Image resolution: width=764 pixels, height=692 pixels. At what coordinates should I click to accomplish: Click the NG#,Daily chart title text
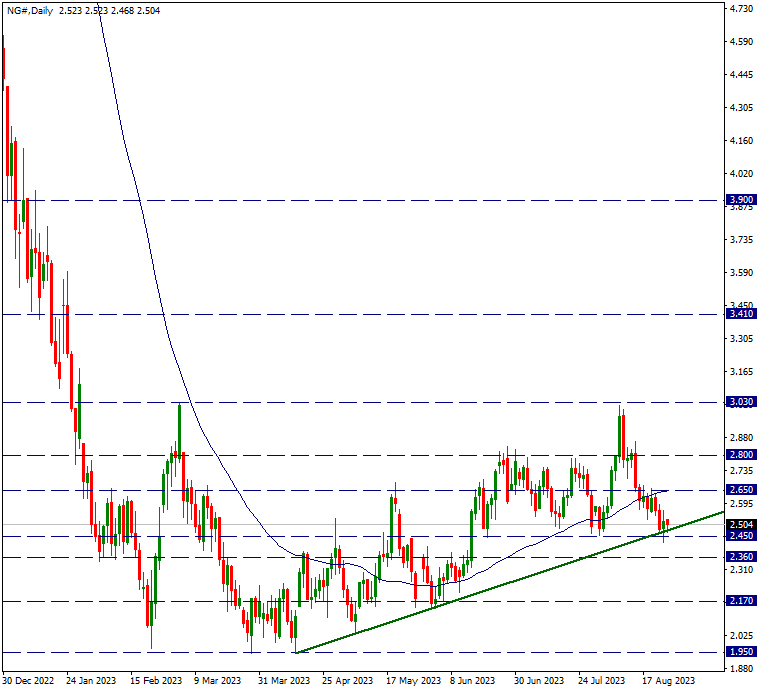[30, 11]
